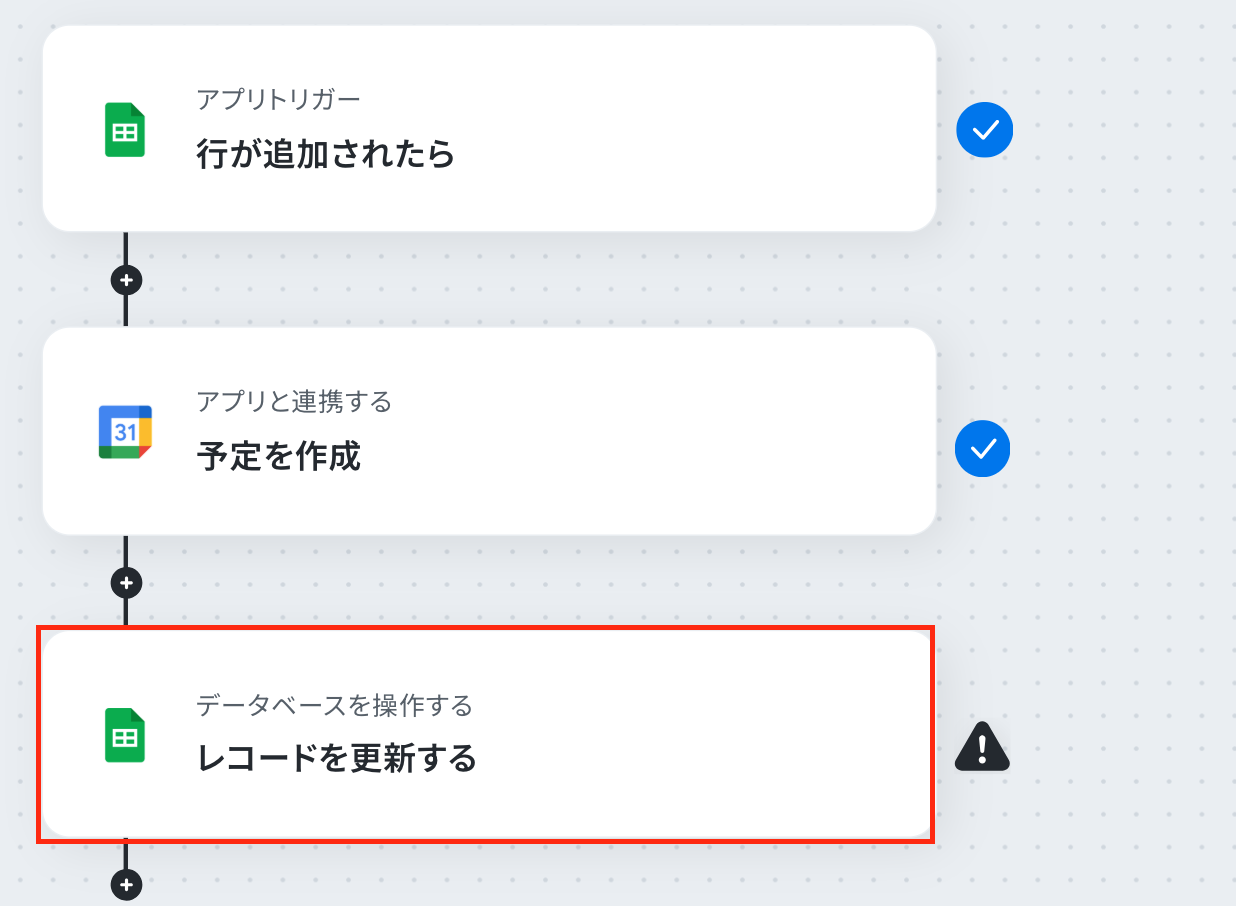Open the 予定を作成 action card
The image size is (1236, 906).
[x=489, y=431]
